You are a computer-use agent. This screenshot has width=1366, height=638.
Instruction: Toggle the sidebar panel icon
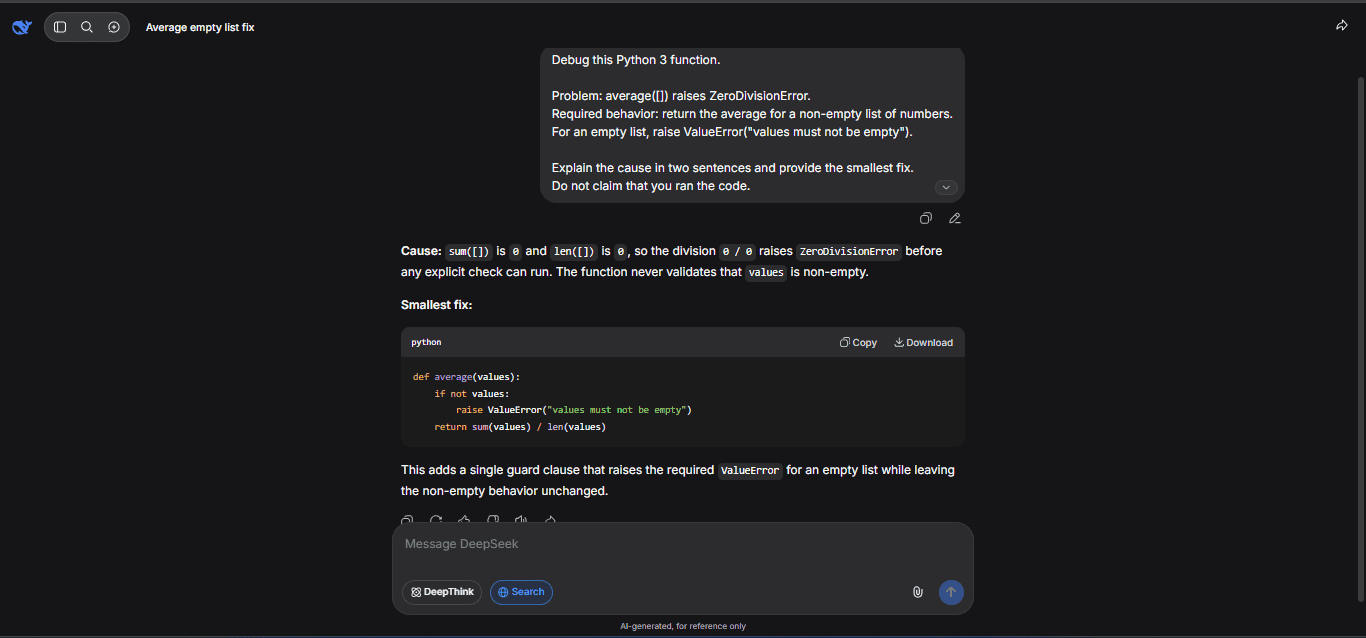point(60,27)
